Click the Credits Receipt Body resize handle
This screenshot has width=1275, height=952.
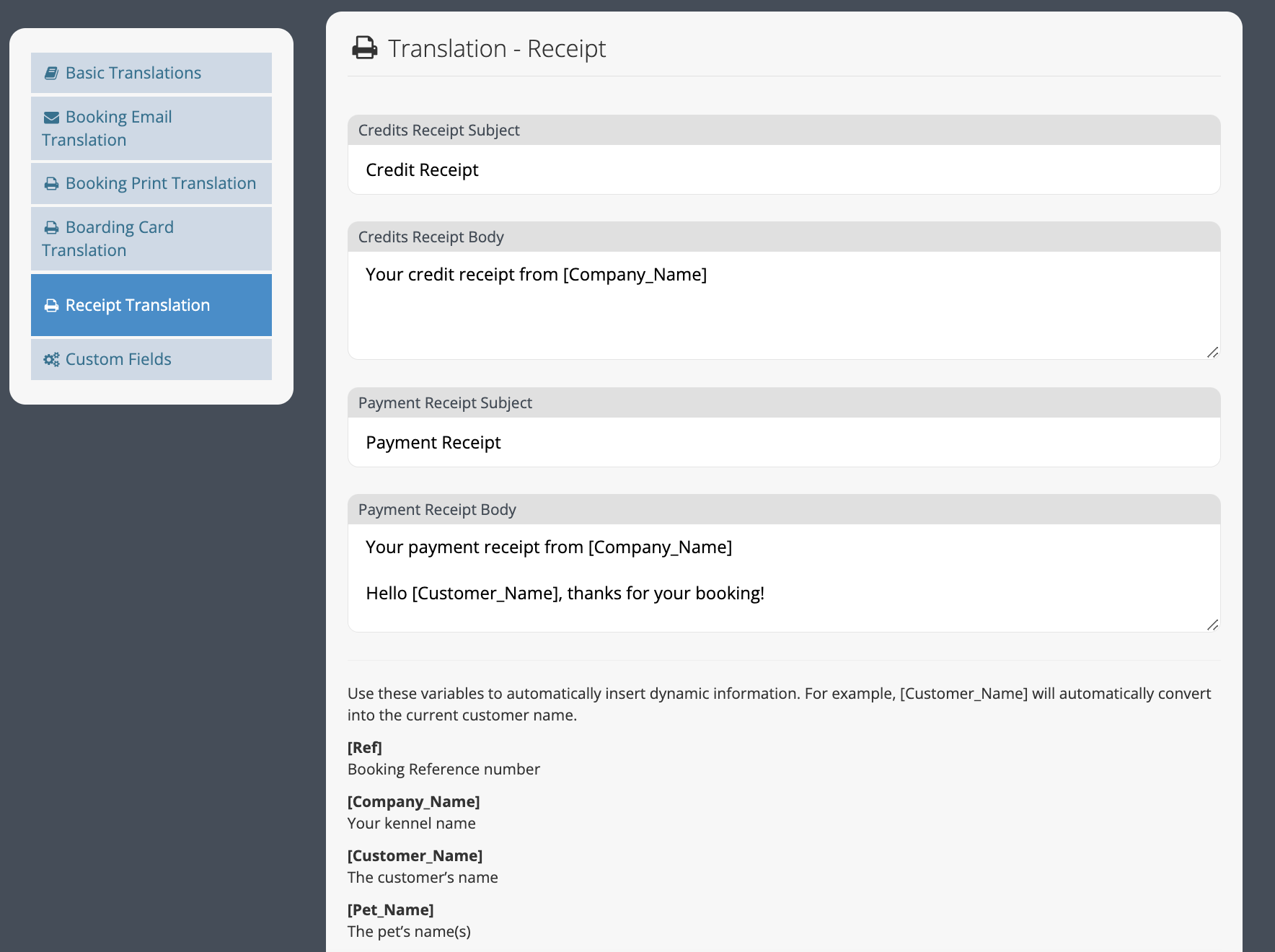pos(1212,352)
